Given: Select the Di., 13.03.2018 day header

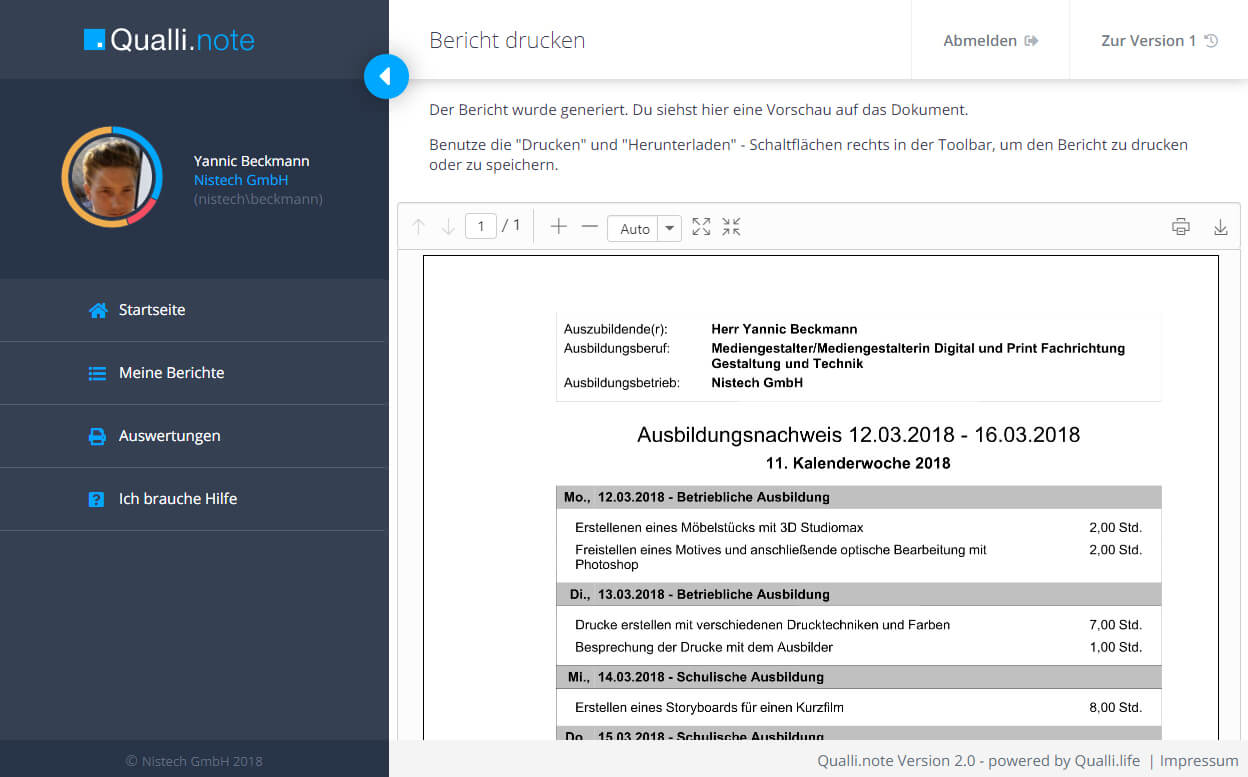Looking at the screenshot, I should click(x=858, y=594).
